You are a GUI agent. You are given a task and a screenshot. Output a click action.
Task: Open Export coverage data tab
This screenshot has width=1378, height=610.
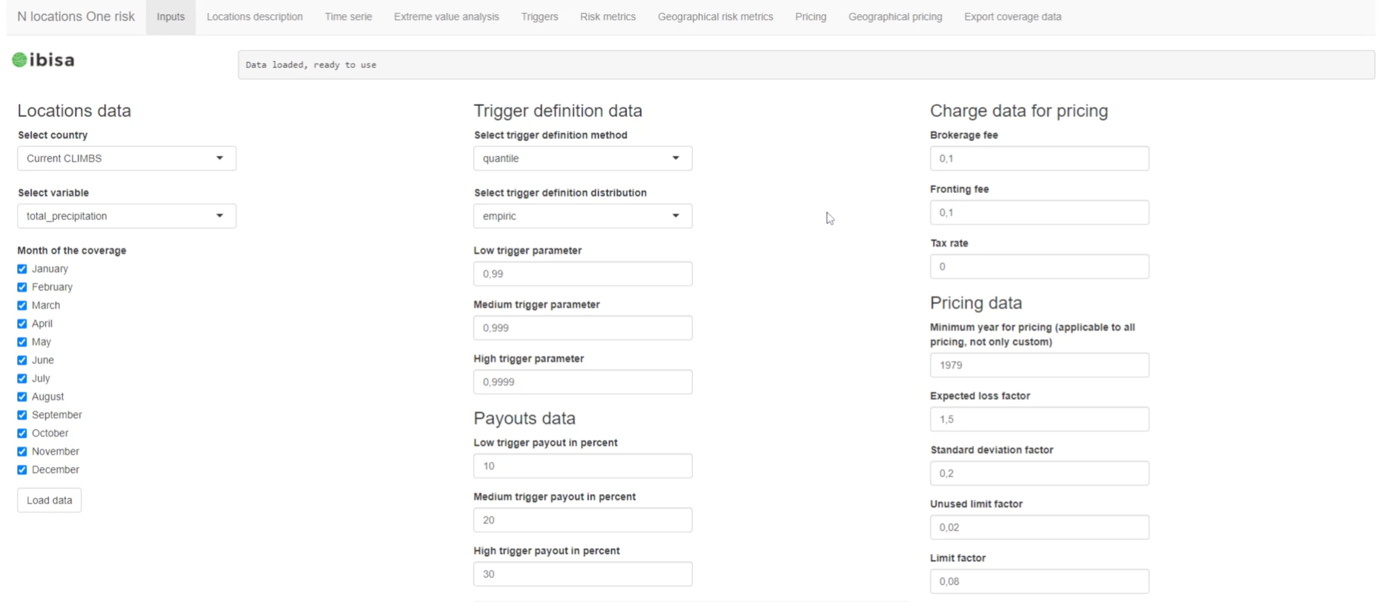pos(1013,17)
